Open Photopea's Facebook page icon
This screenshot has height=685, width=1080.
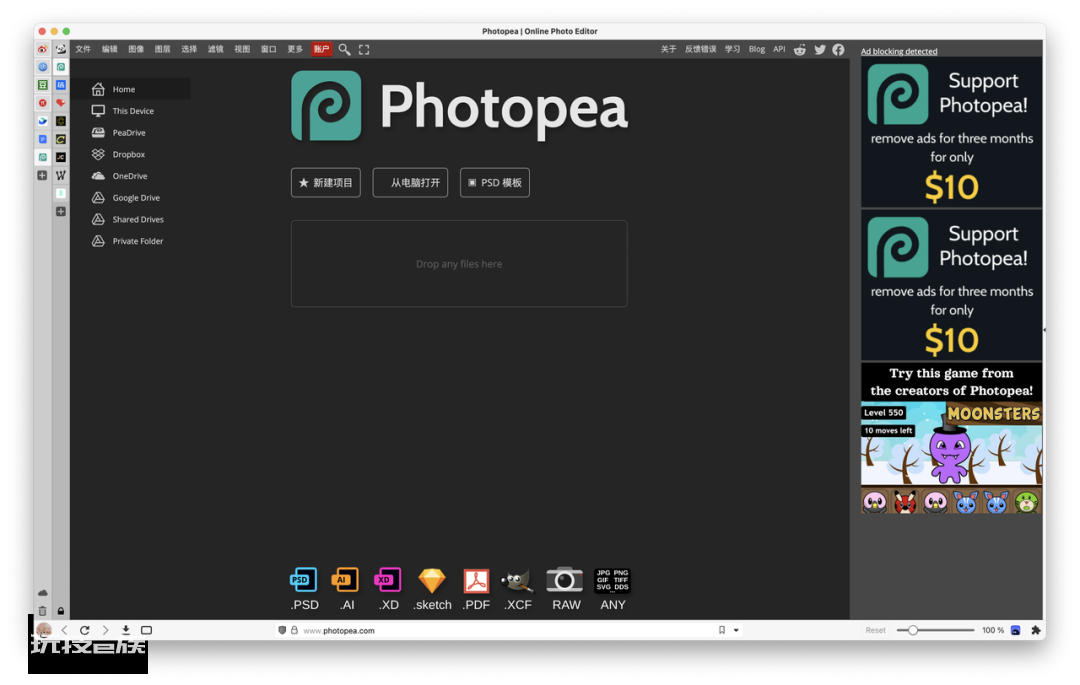(x=838, y=50)
